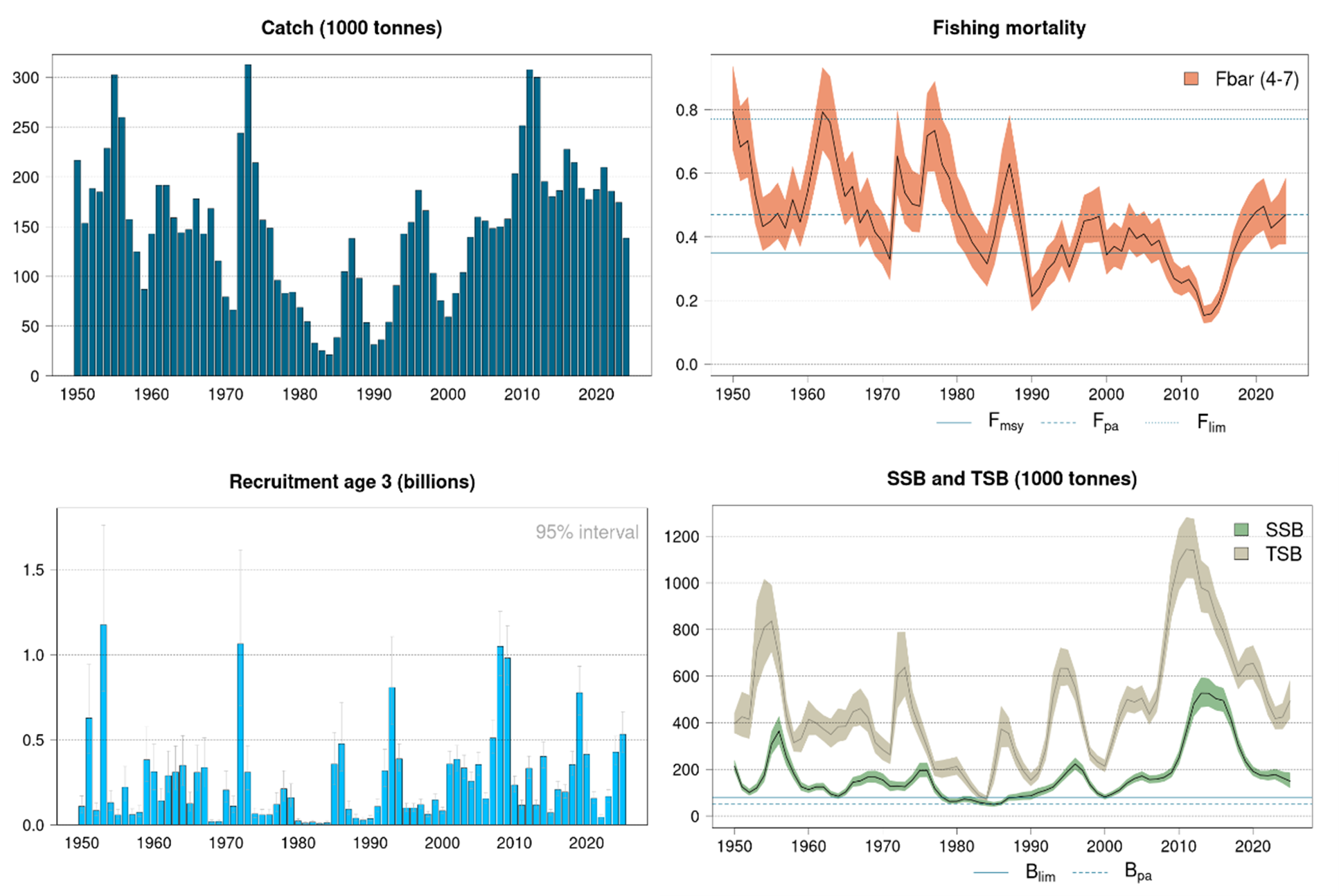Click the 1990 label on Fishing mortality x-axis
Screen dimensions: 1339x896
click(x=1031, y=394)
